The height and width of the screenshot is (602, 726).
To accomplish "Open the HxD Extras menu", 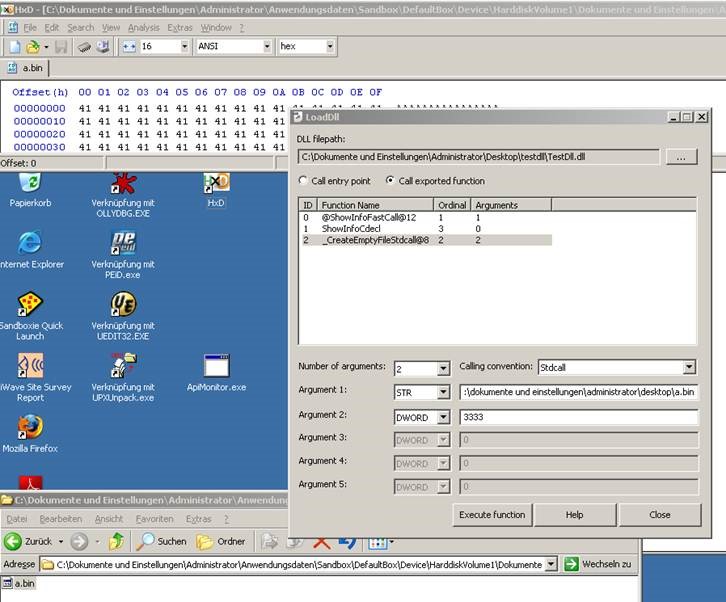I will point(180,28).
